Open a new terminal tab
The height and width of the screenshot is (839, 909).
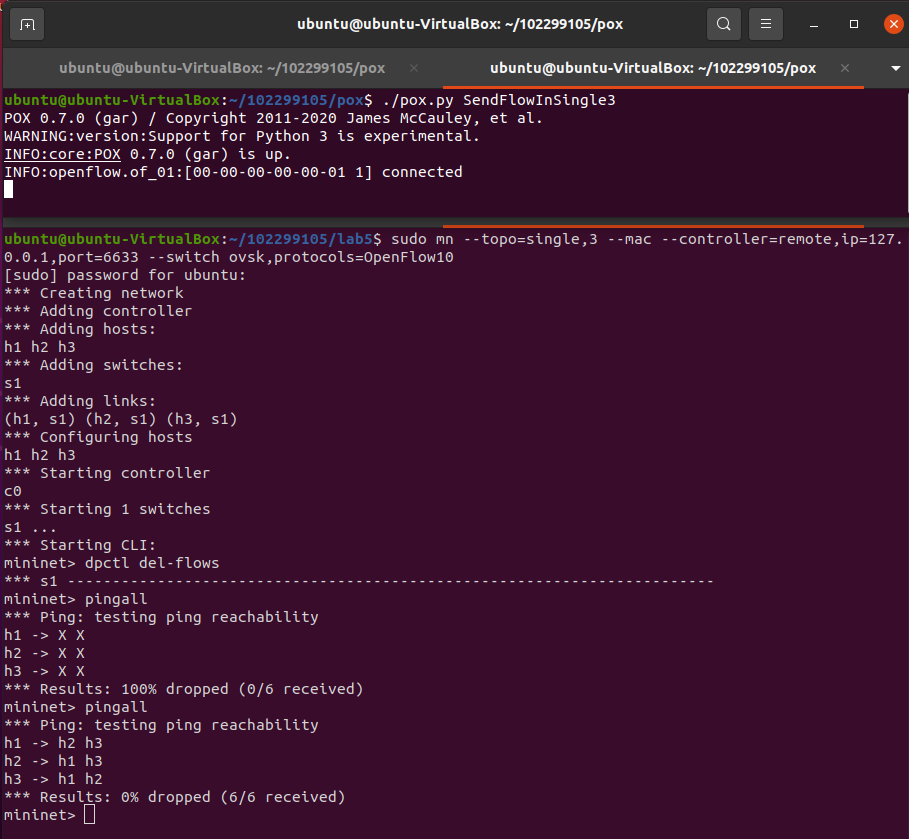point(27,25)
